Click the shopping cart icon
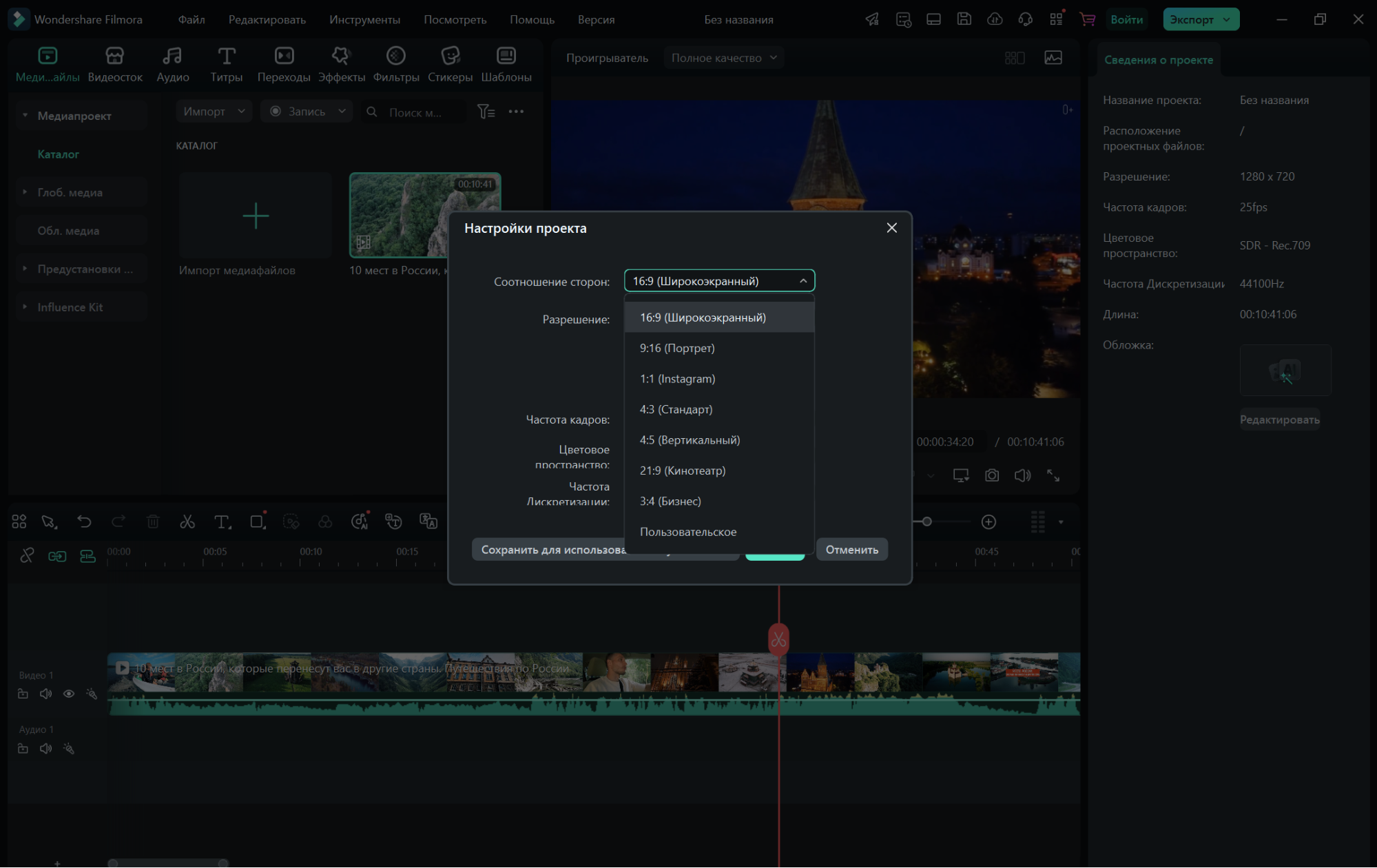The width and height of the screenshot is (1377, 868). tap(1088, 19)
